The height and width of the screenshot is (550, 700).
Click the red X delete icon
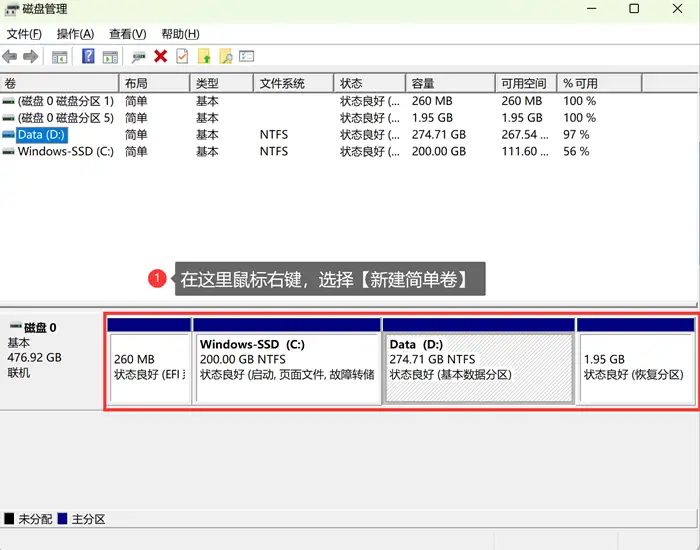pos(161,56)
